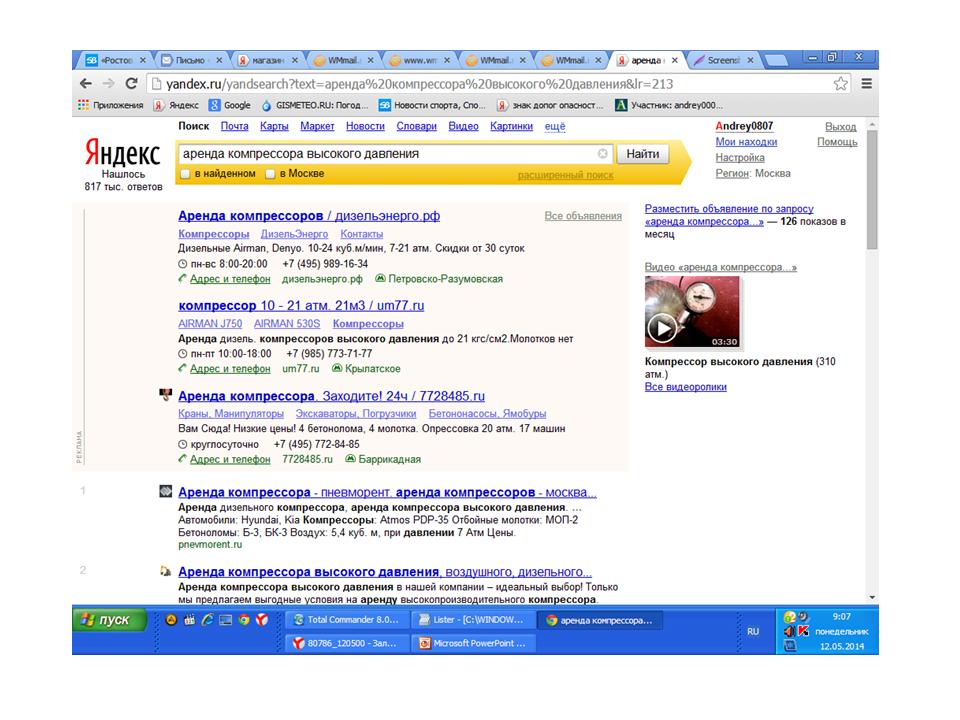Reload the page with the refresh icon
The height and width of the screenshot is (720, 960).
point(131,84)
